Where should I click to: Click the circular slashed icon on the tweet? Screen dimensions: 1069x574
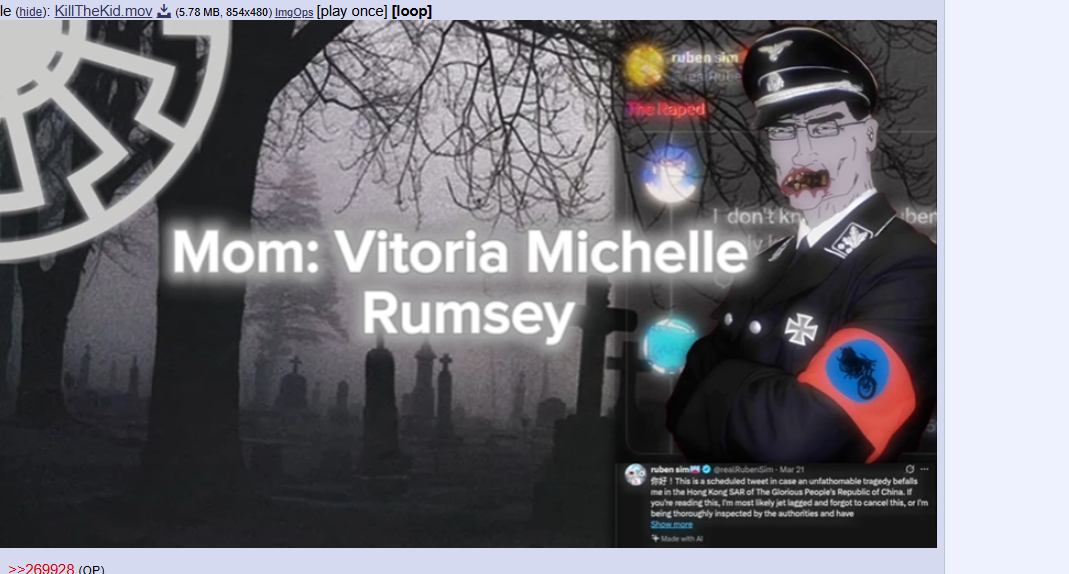pos(909,469)
